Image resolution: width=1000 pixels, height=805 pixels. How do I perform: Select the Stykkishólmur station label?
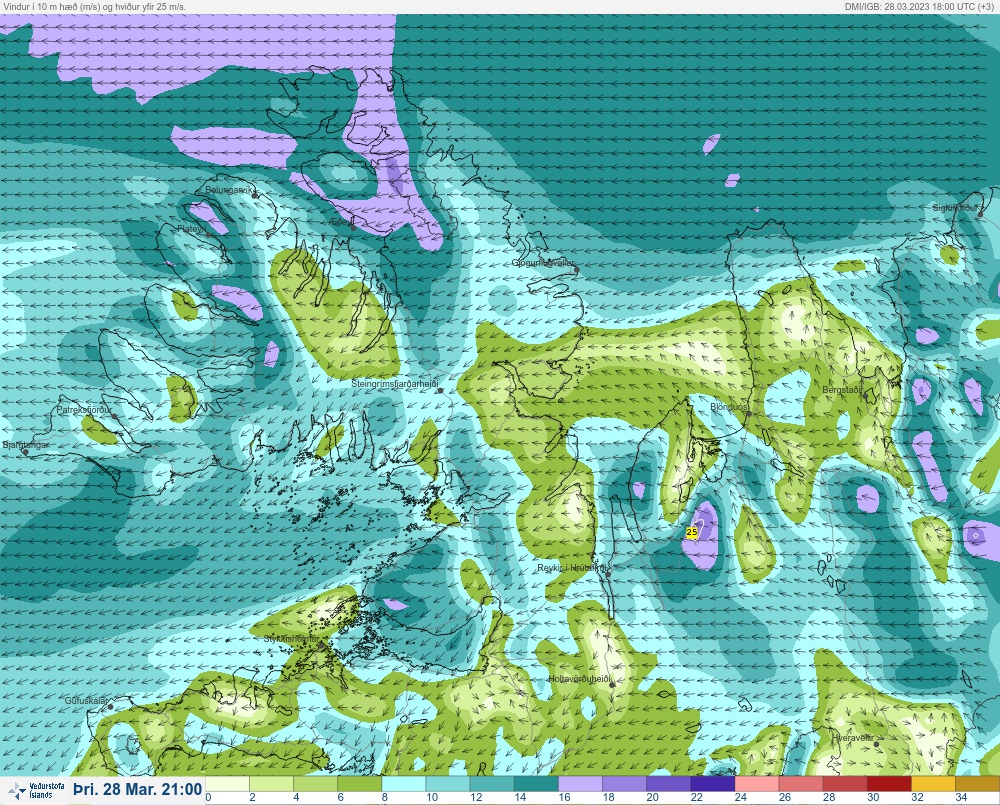(291, 639)
